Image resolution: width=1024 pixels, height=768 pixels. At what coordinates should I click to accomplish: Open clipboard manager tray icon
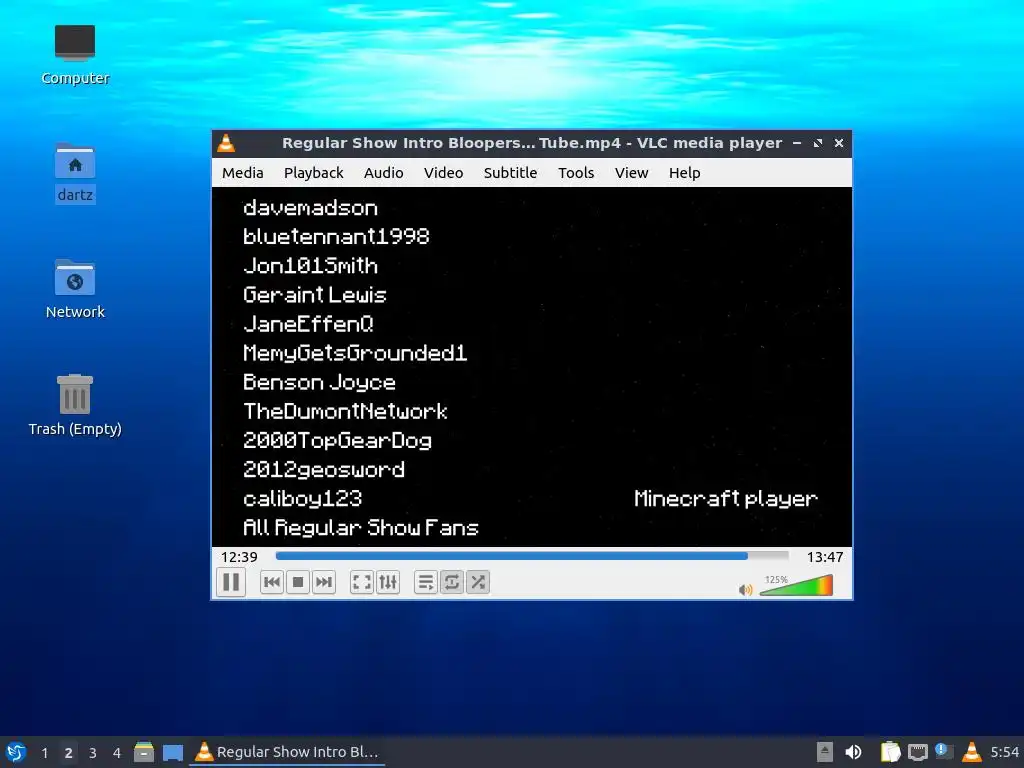pyautogui.click(x=890, y=752)
